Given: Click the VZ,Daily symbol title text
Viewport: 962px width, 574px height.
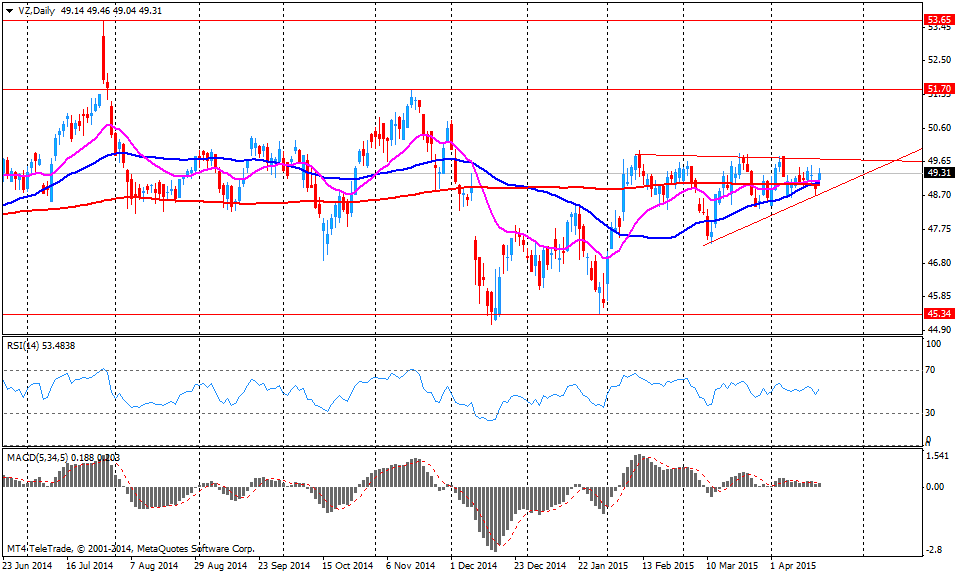Looking at the screenshot, I should 36,10.
